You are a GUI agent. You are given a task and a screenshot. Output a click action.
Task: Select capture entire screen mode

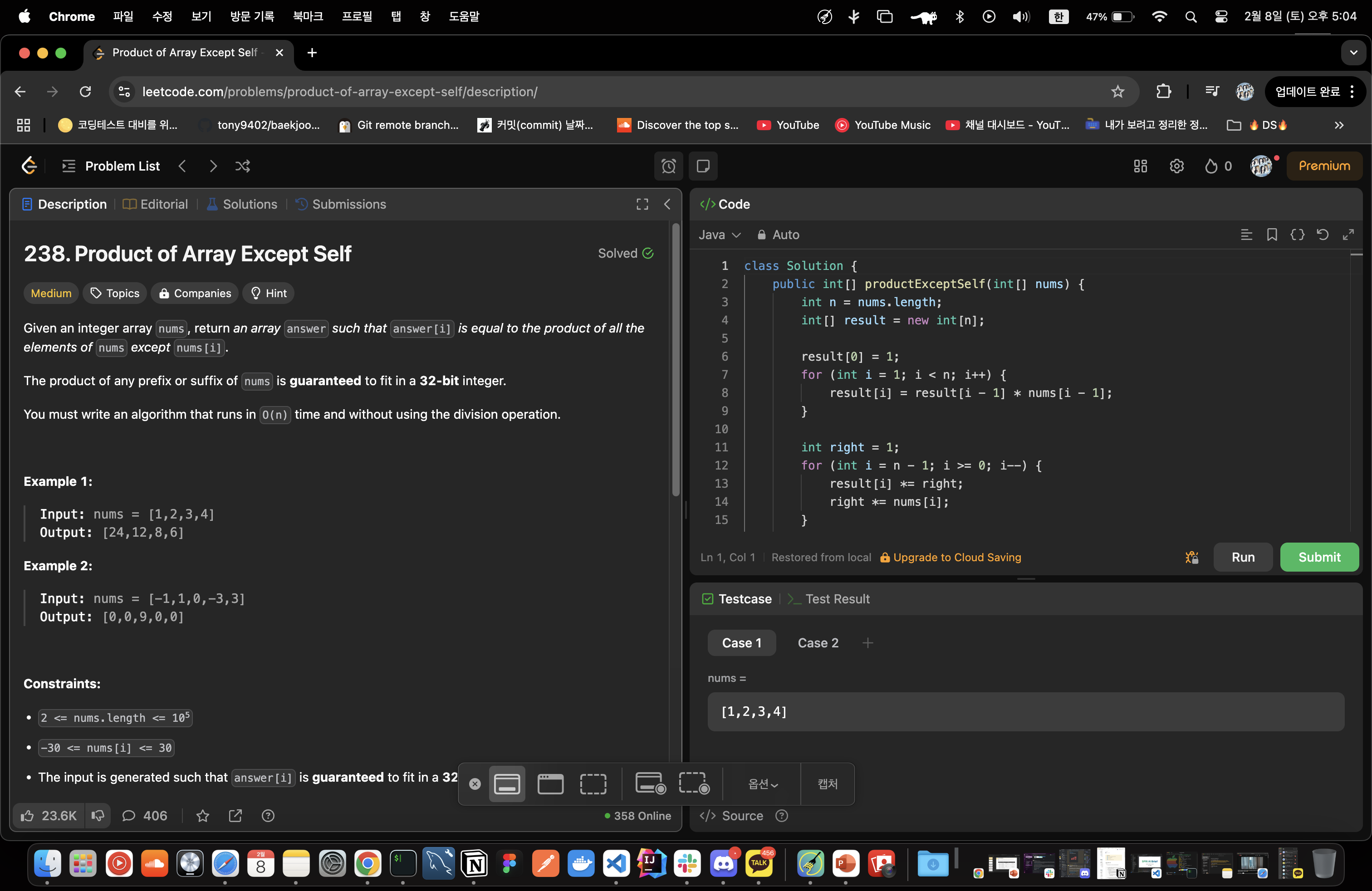(507, 784)
